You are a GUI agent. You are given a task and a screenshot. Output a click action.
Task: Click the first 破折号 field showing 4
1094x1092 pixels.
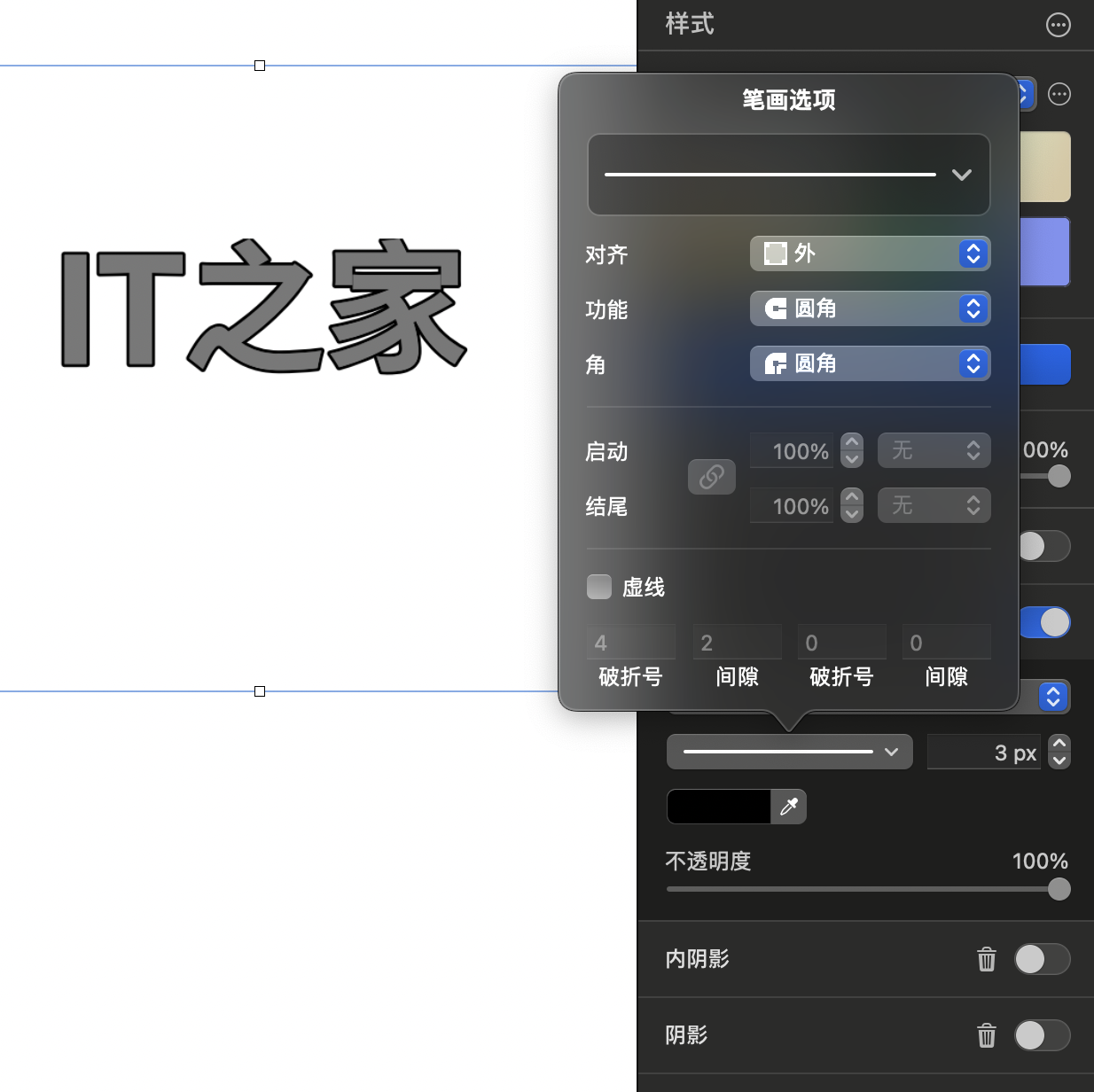tap(631, 642)
